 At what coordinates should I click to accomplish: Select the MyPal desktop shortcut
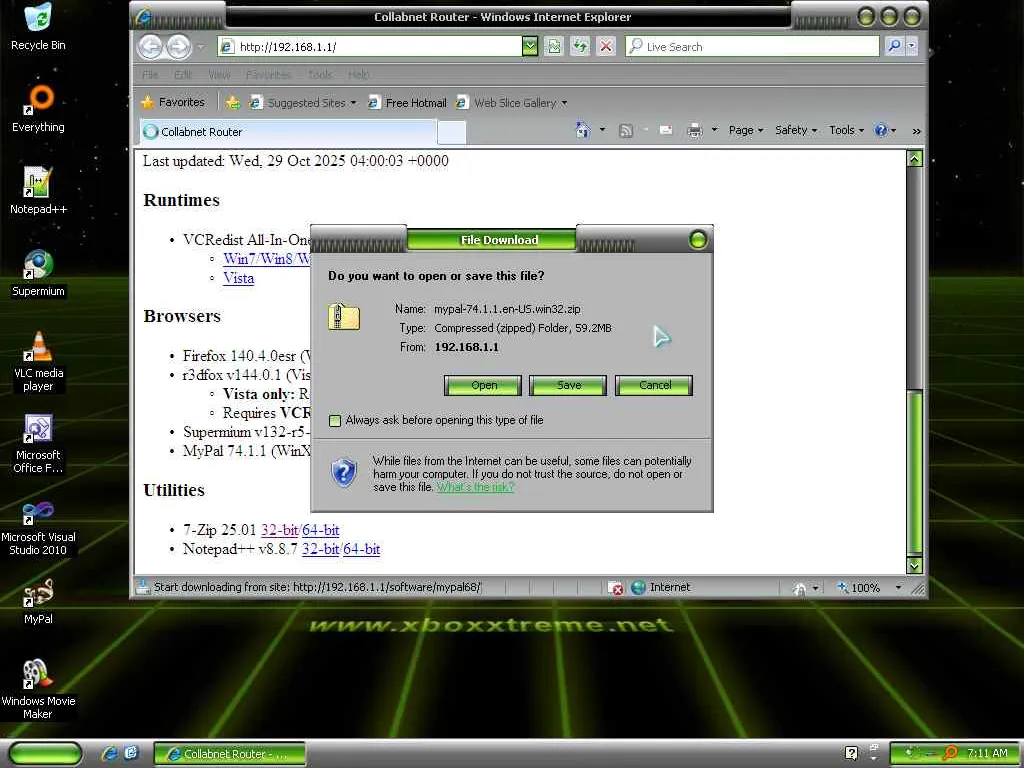[38, 601]
